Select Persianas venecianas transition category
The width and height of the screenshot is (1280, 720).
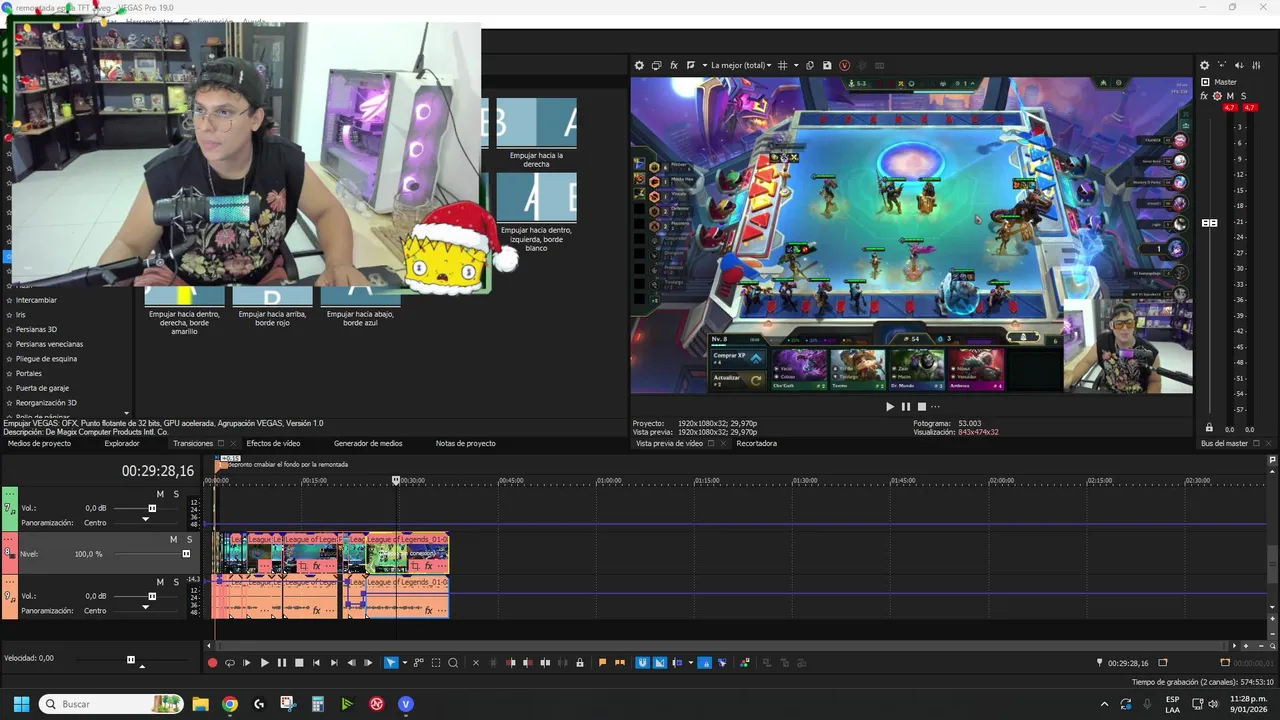tap(49, 344)
